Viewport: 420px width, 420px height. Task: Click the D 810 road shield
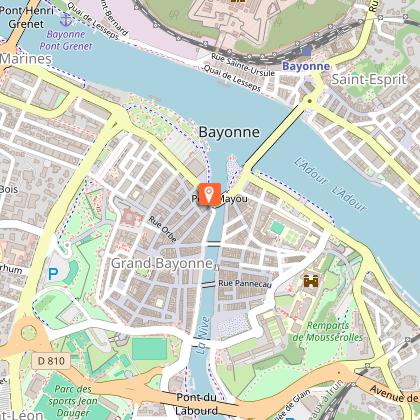tap(51, 361)
